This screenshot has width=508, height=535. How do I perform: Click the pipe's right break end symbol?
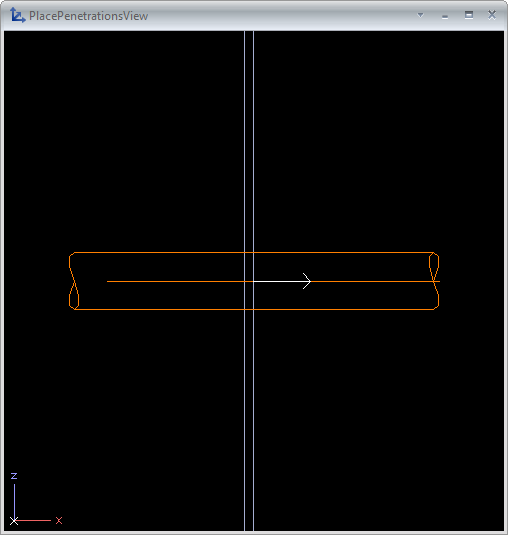pyautogui.click(x=434, y=281)
